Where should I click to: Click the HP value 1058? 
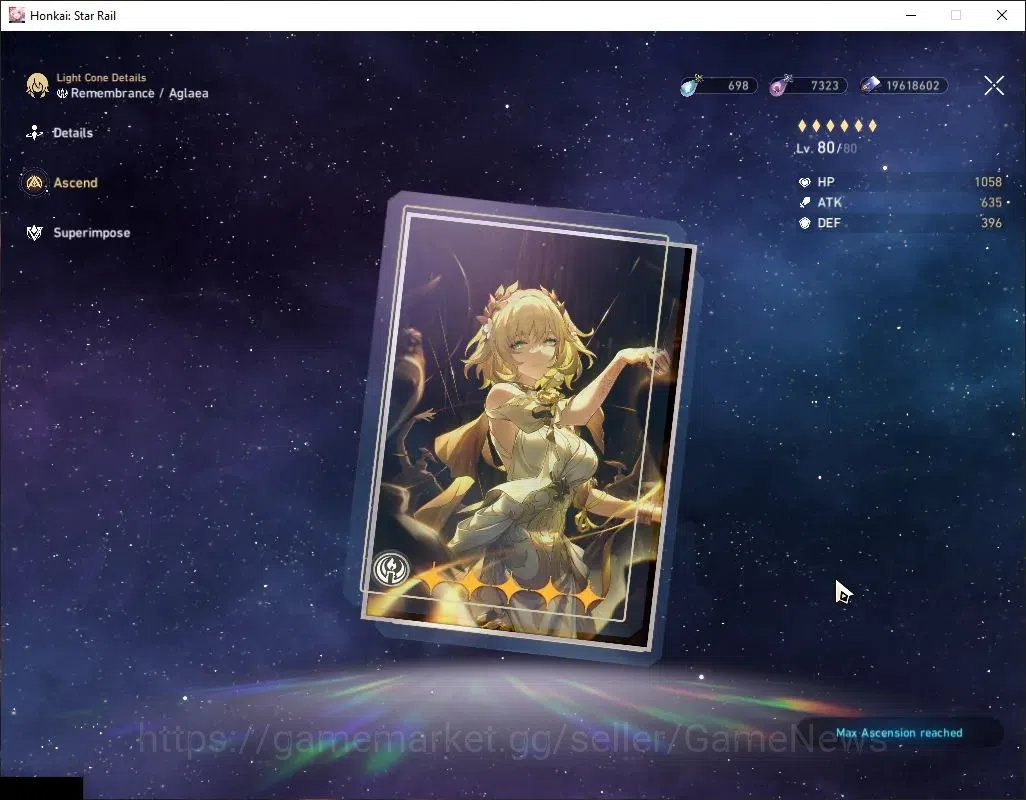[987, 182]
